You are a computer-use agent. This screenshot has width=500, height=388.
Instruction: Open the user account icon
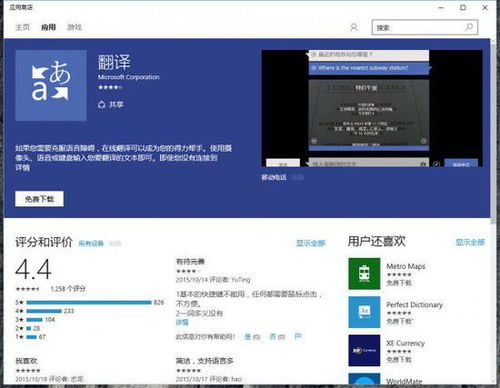(354, 27)
